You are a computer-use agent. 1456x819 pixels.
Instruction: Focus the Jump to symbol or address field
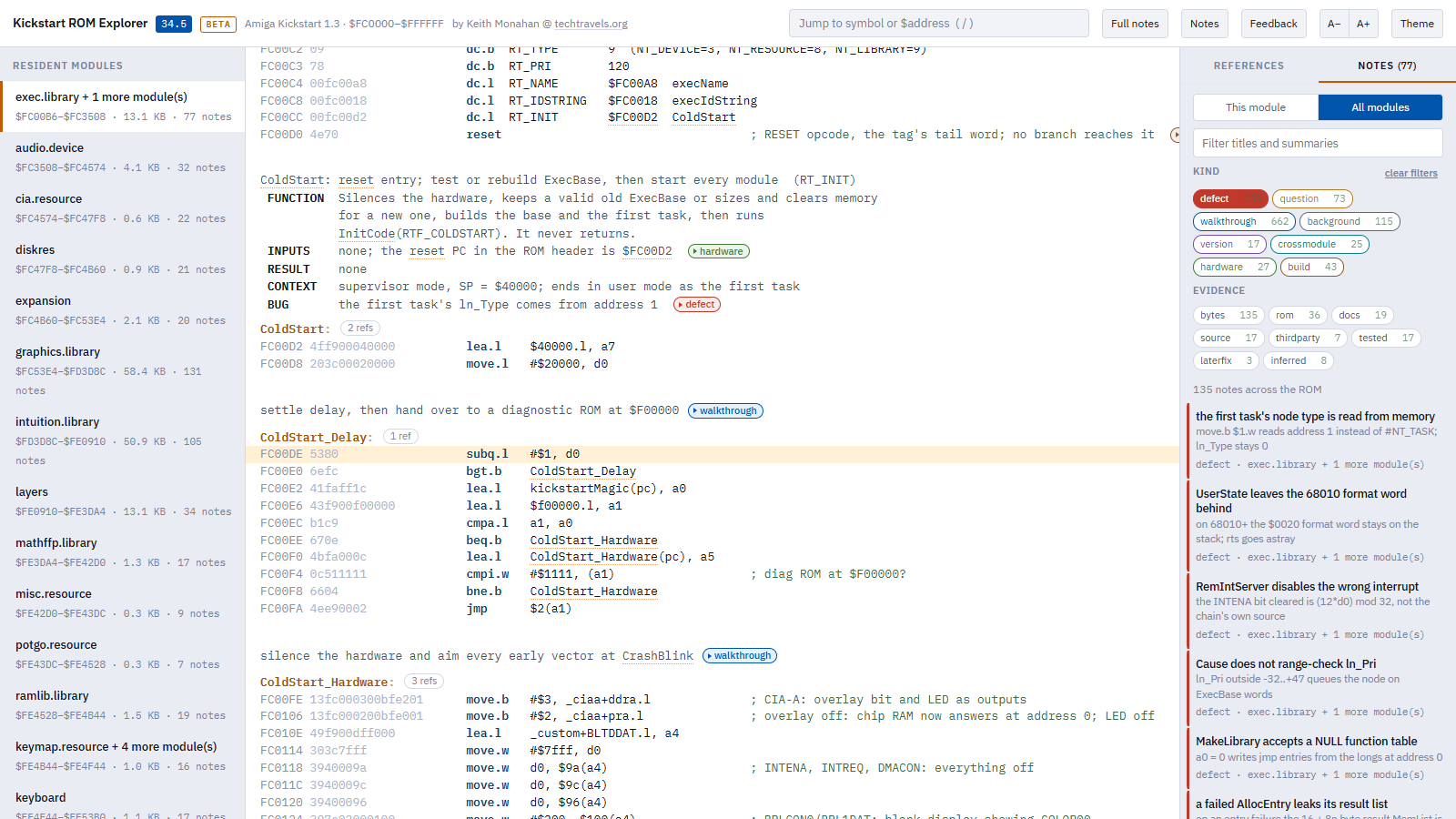(939, 24)
